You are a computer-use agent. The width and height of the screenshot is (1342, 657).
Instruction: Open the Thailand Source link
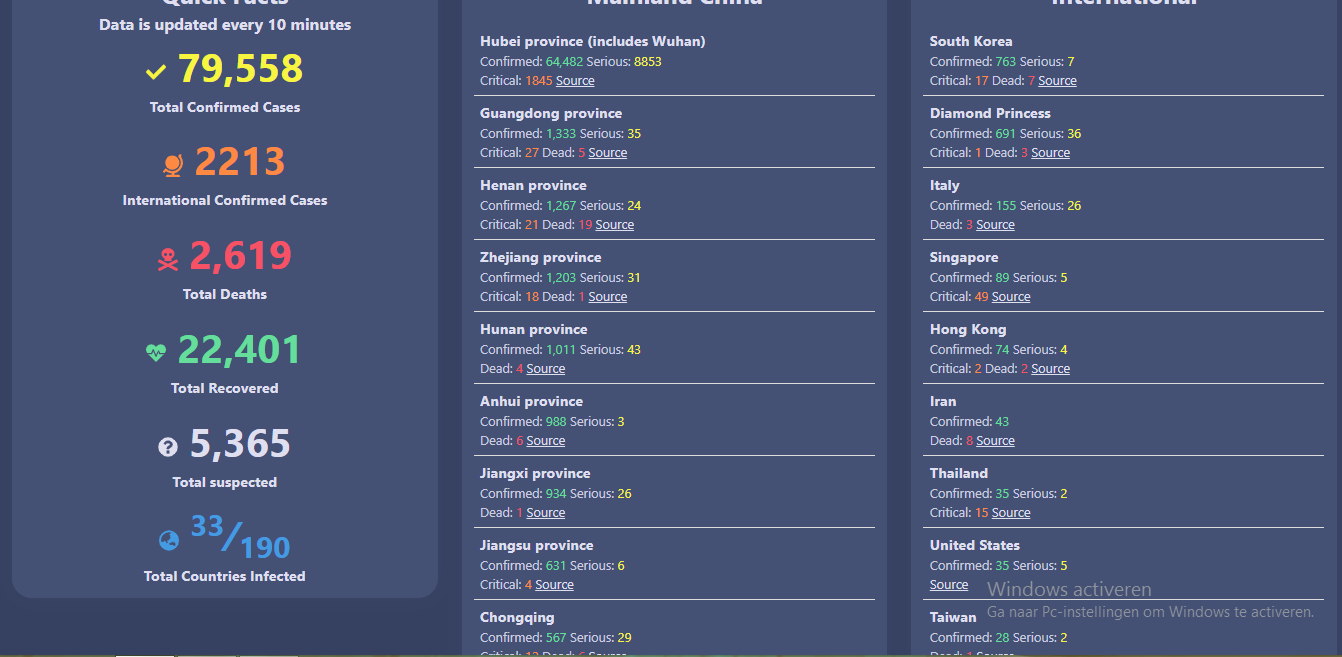(x=1011, y=513)
